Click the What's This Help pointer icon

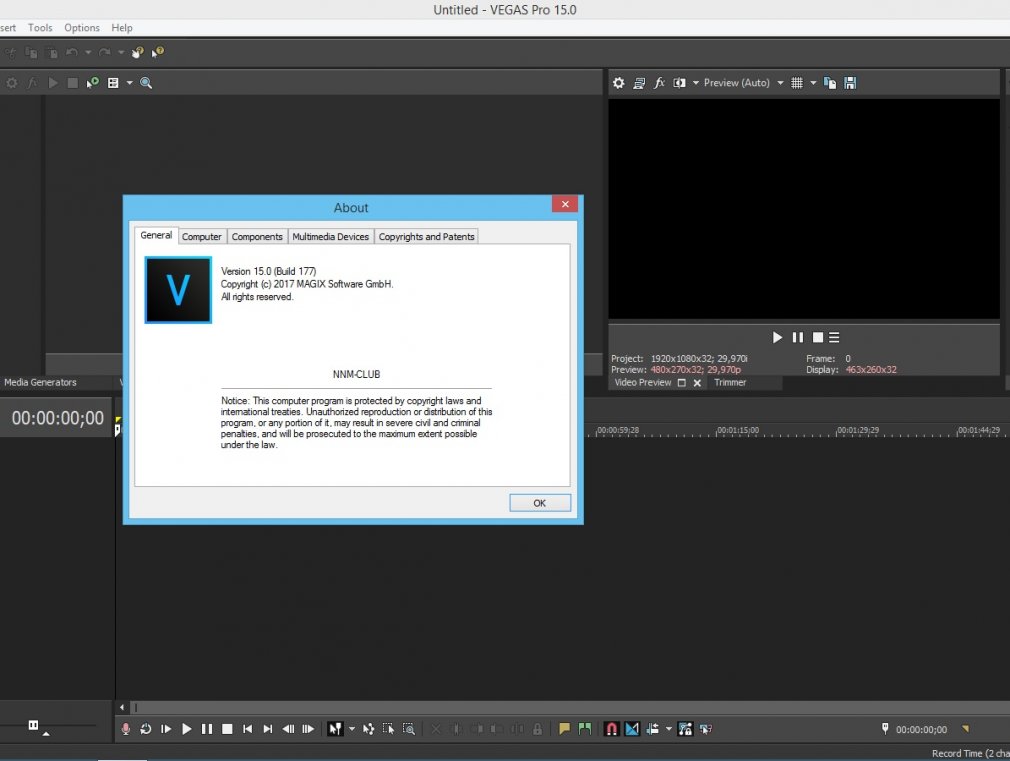click(158, 52)
